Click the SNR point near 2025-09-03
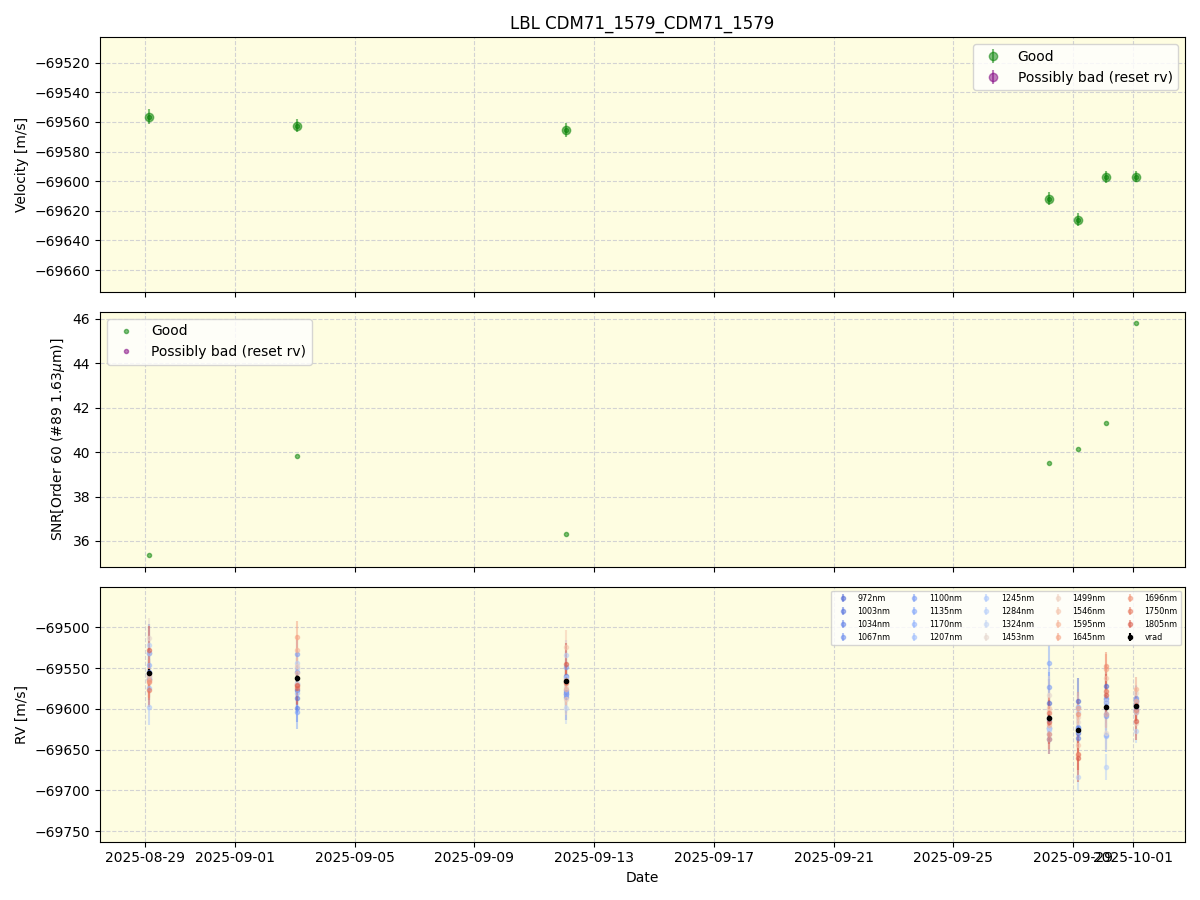 297,456
